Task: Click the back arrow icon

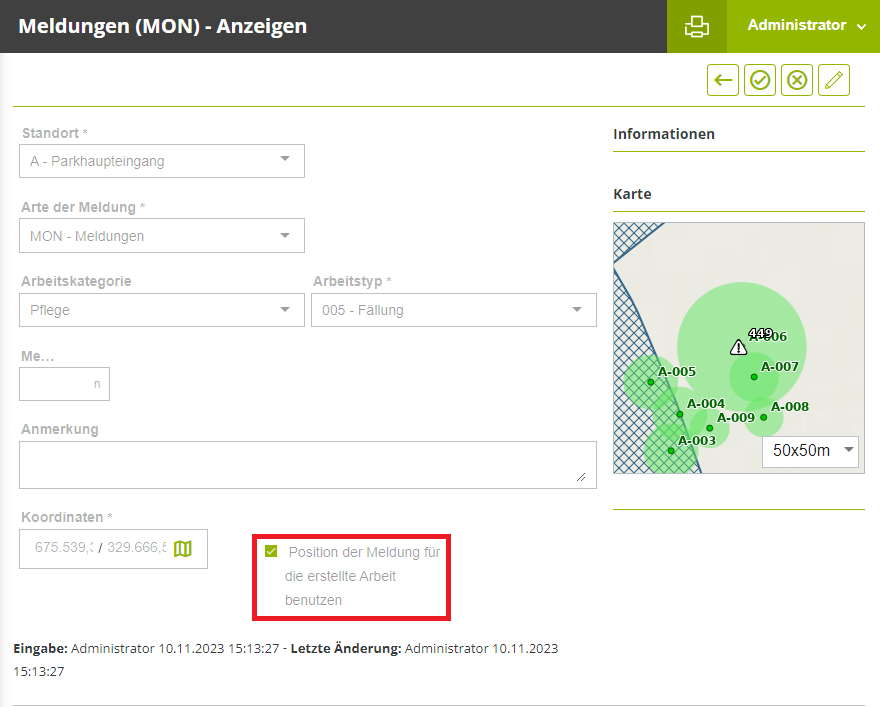Action: point(723,80)
